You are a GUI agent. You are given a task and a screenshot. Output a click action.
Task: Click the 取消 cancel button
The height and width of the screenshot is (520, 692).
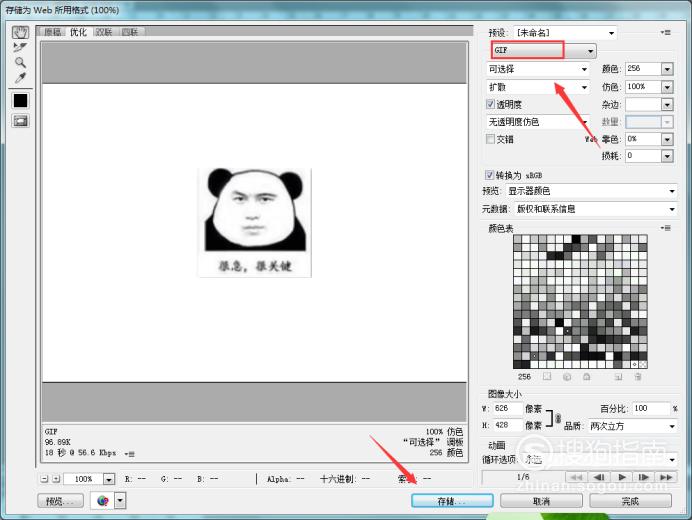pyautogui.click(x=541, y=501)
